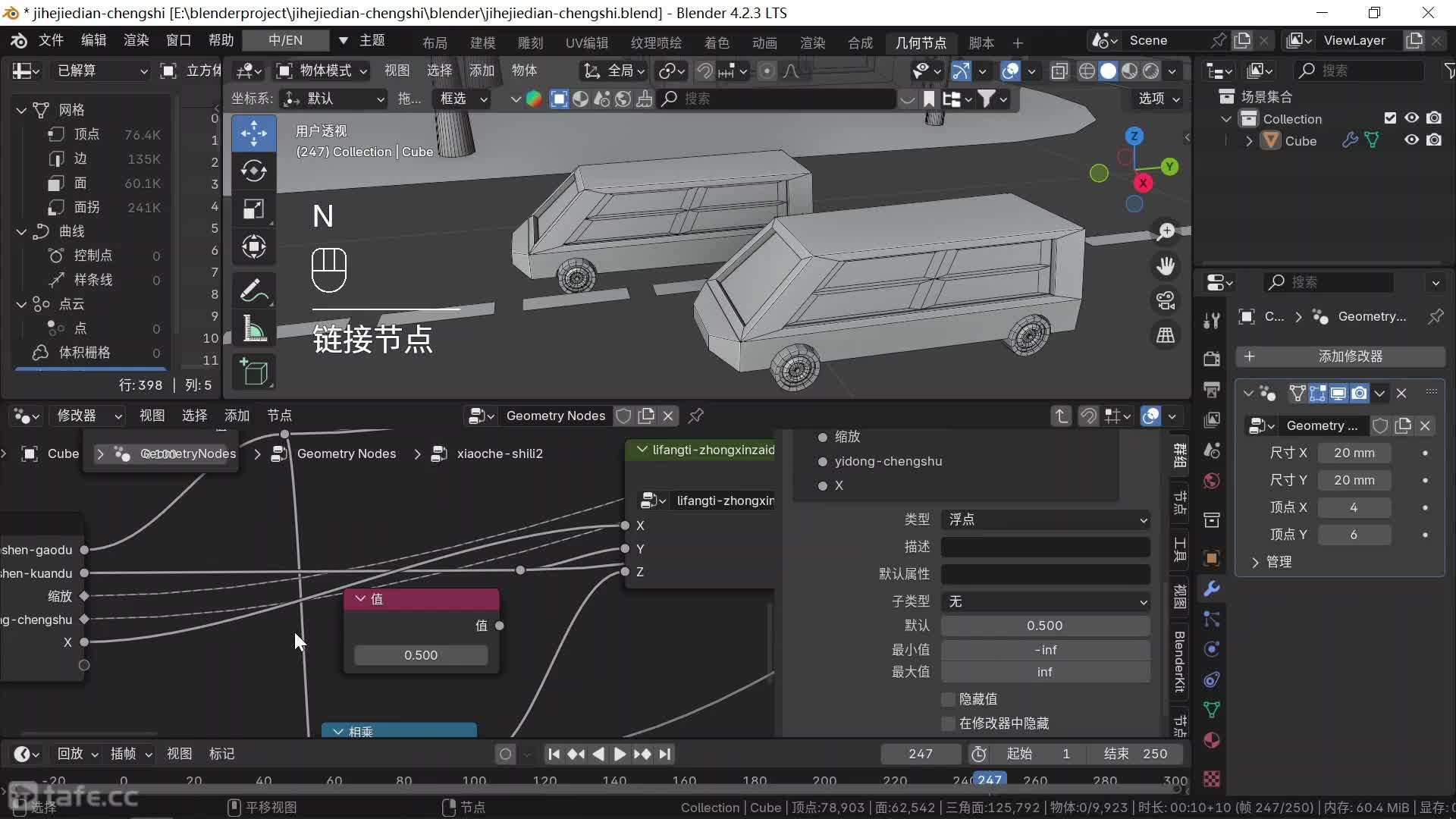Select the Rotate tool
Viewport: 1456px width, 819px height.
point(254,171)
